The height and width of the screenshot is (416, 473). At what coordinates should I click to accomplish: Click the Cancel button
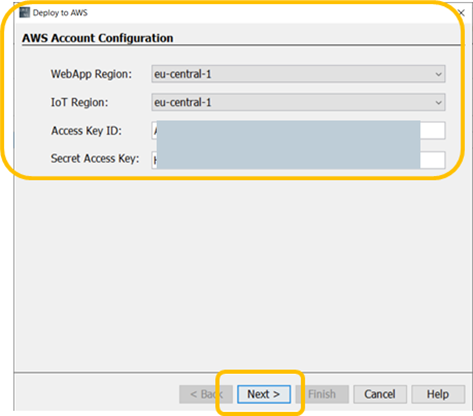click(x=380, y=394)
